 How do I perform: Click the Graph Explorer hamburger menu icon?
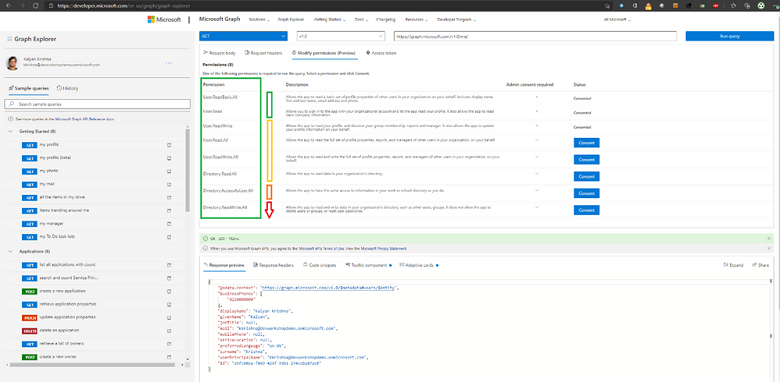coord(9,39)
